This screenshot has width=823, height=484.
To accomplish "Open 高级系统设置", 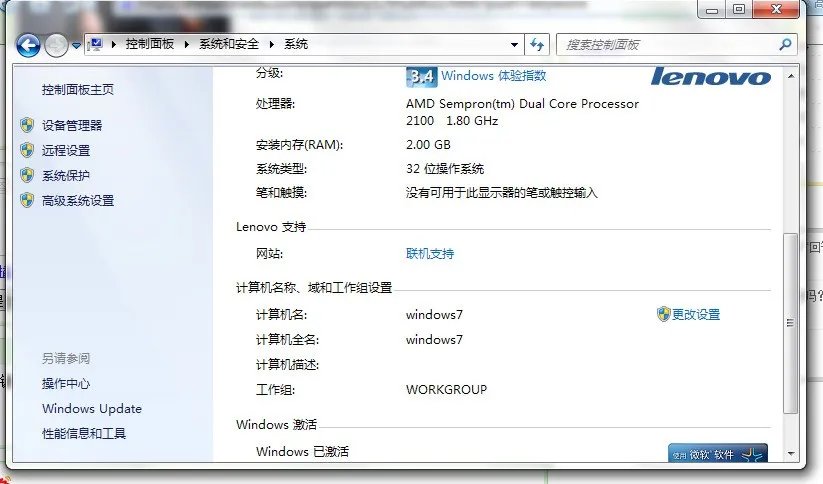I will pyautogui.click(x=78, y=201).
